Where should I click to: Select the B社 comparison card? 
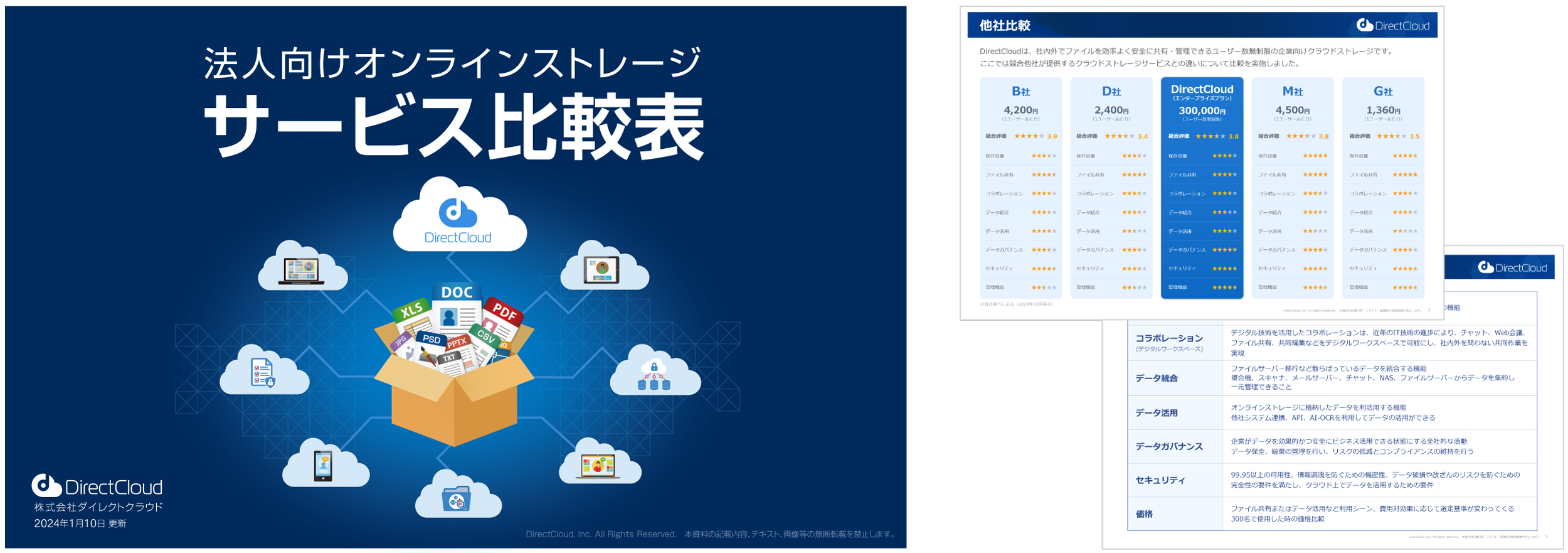click(1020, 188)
